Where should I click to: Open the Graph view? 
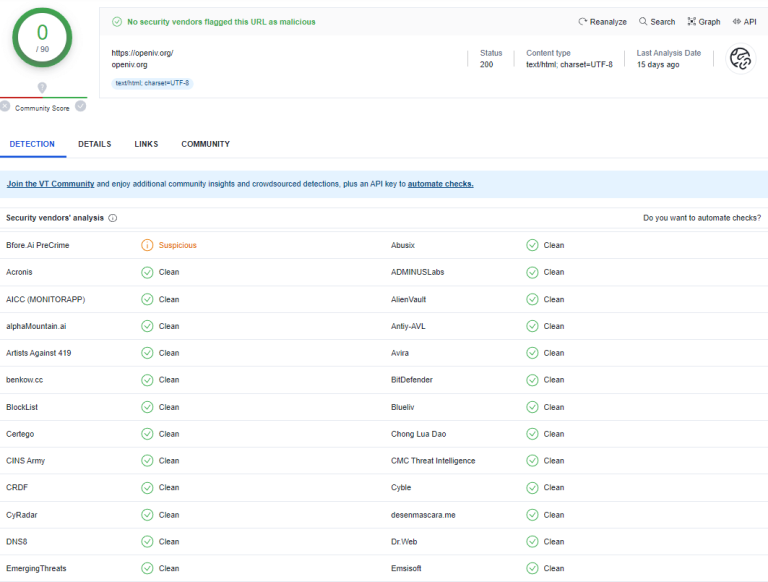click(x=704, y=22)
